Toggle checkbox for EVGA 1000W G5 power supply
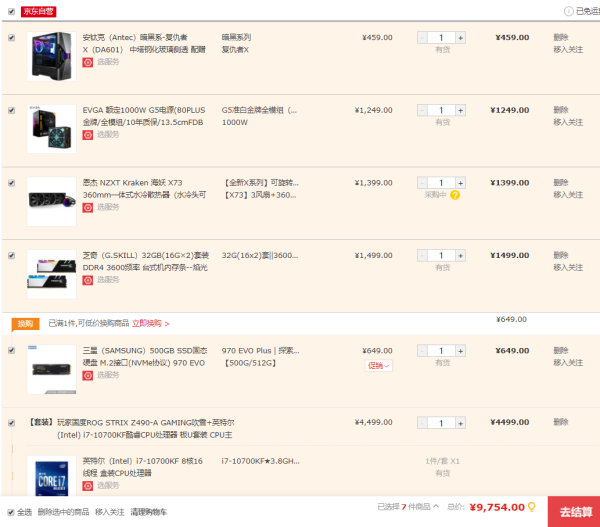 pos(11,110)
